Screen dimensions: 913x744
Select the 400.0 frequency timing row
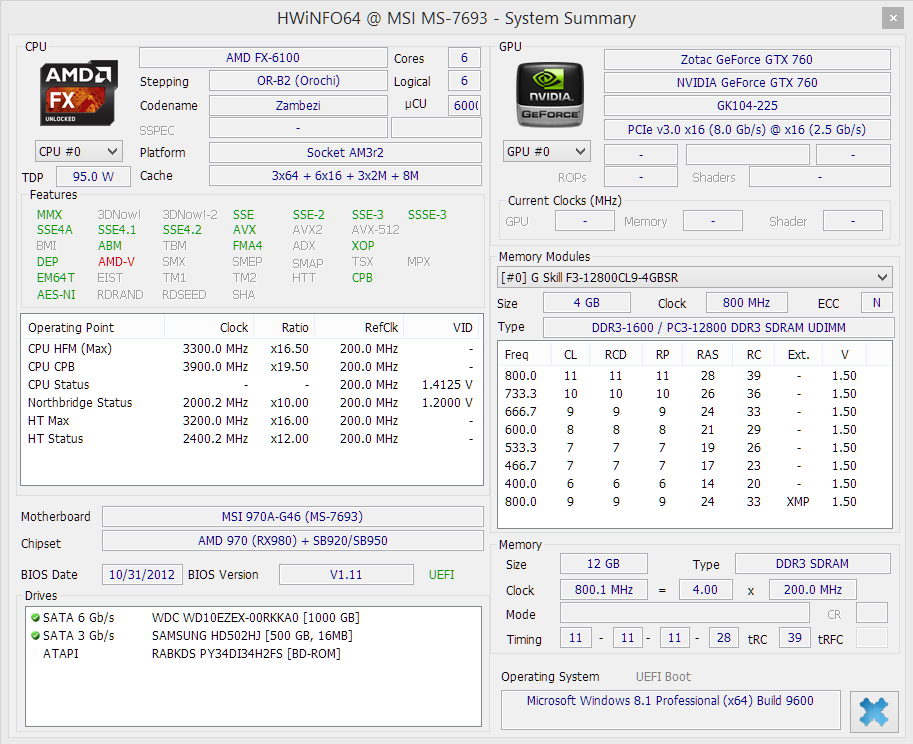(x=695, y=484)
